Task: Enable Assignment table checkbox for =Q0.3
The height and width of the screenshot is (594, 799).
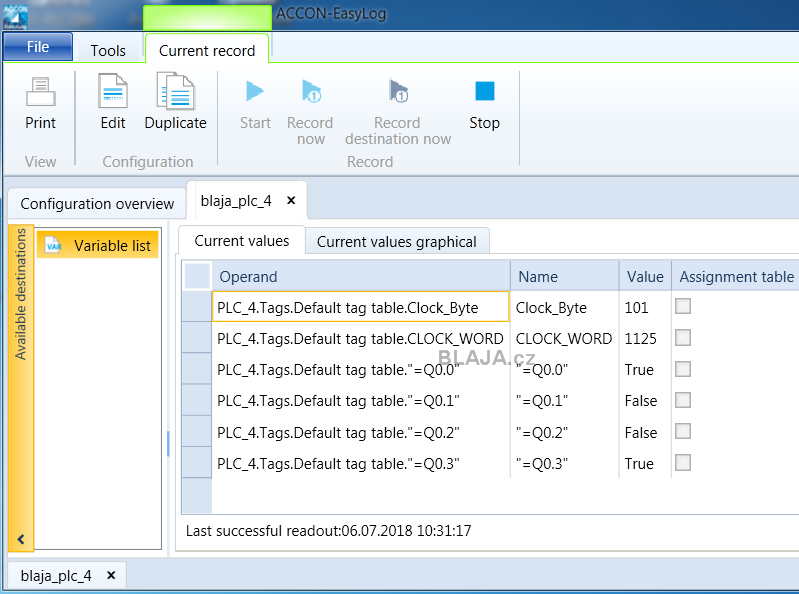Action: coord(683,463)
